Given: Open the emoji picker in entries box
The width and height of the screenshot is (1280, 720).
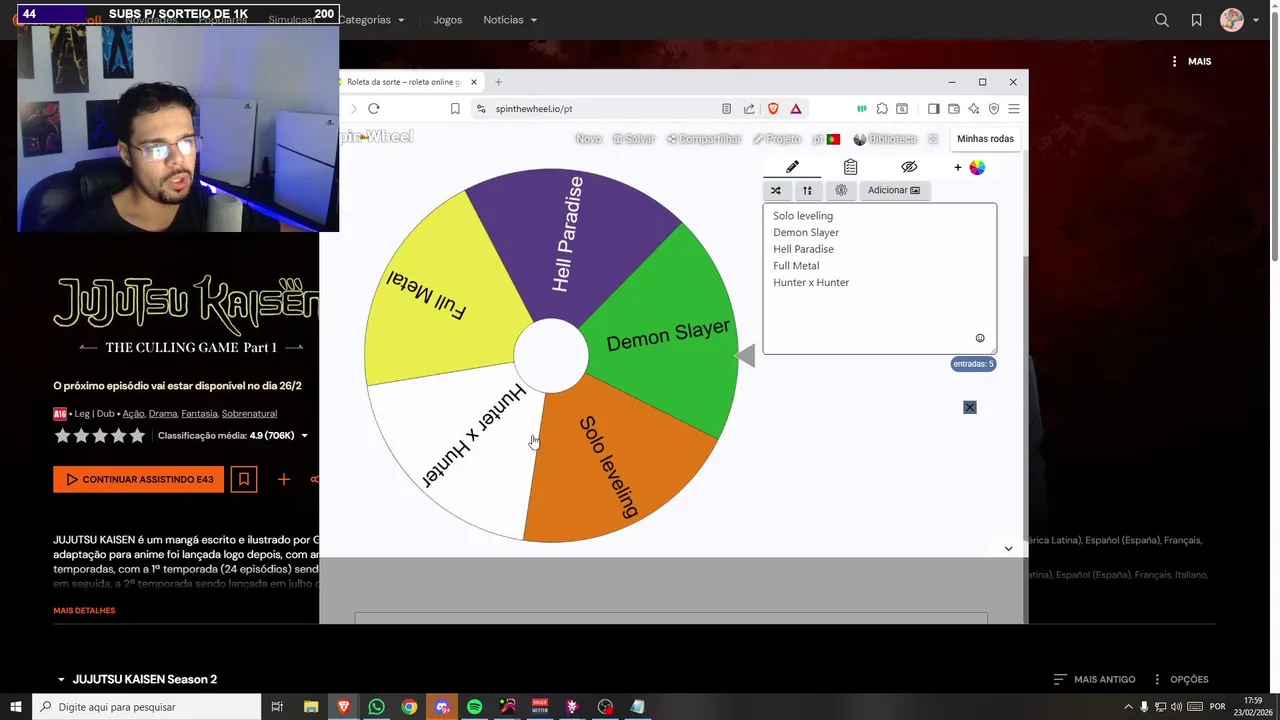Looking at the screenshot, I should (x=980, y=338).
